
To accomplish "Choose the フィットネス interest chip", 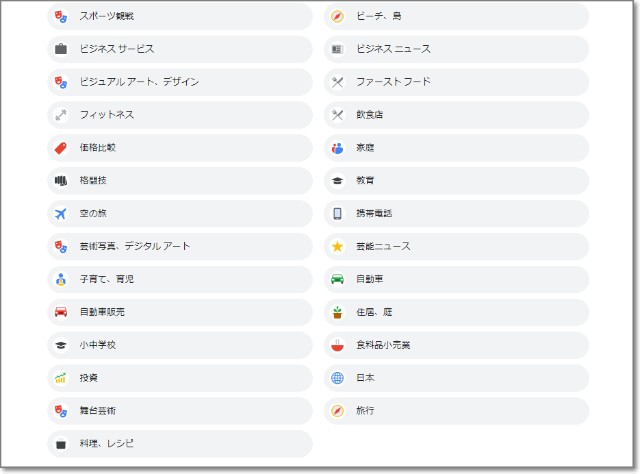I will click(180, 115).
